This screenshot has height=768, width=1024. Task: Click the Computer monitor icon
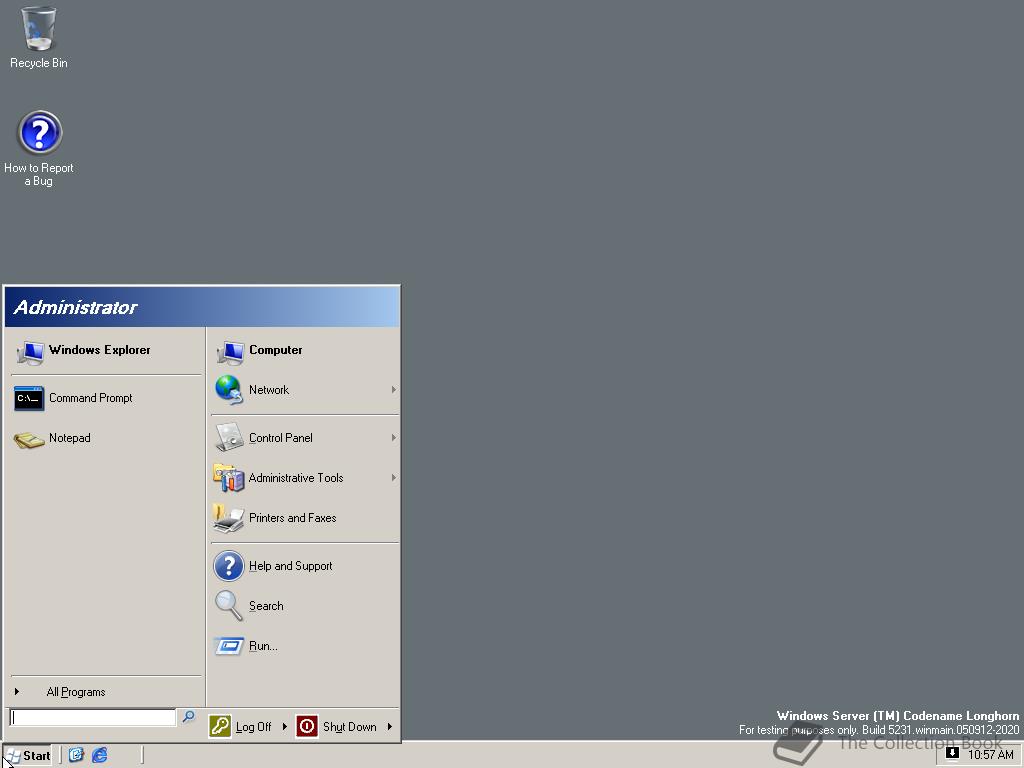[x=229, y=352]
